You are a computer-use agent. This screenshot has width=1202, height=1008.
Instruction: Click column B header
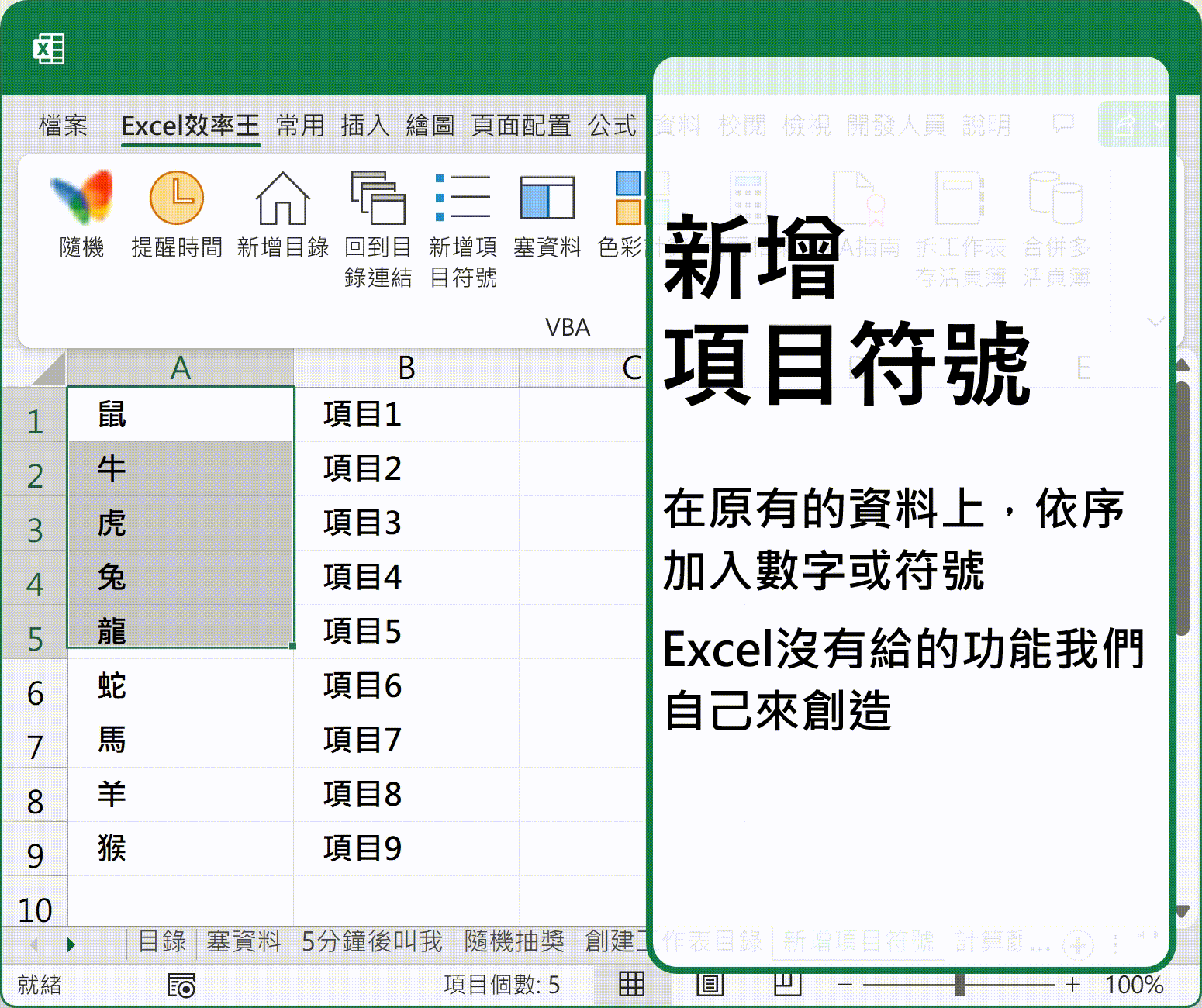[406, 368]
